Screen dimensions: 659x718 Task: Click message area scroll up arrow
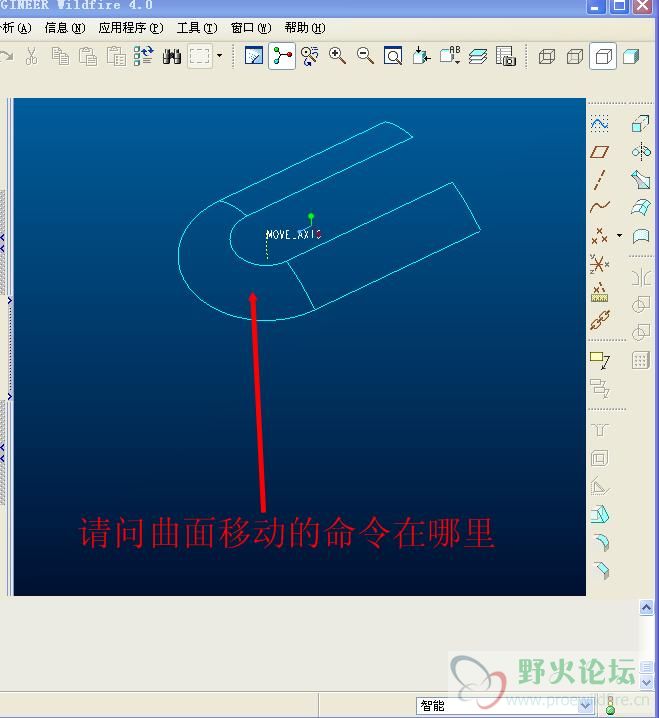[x=646, y=608]
